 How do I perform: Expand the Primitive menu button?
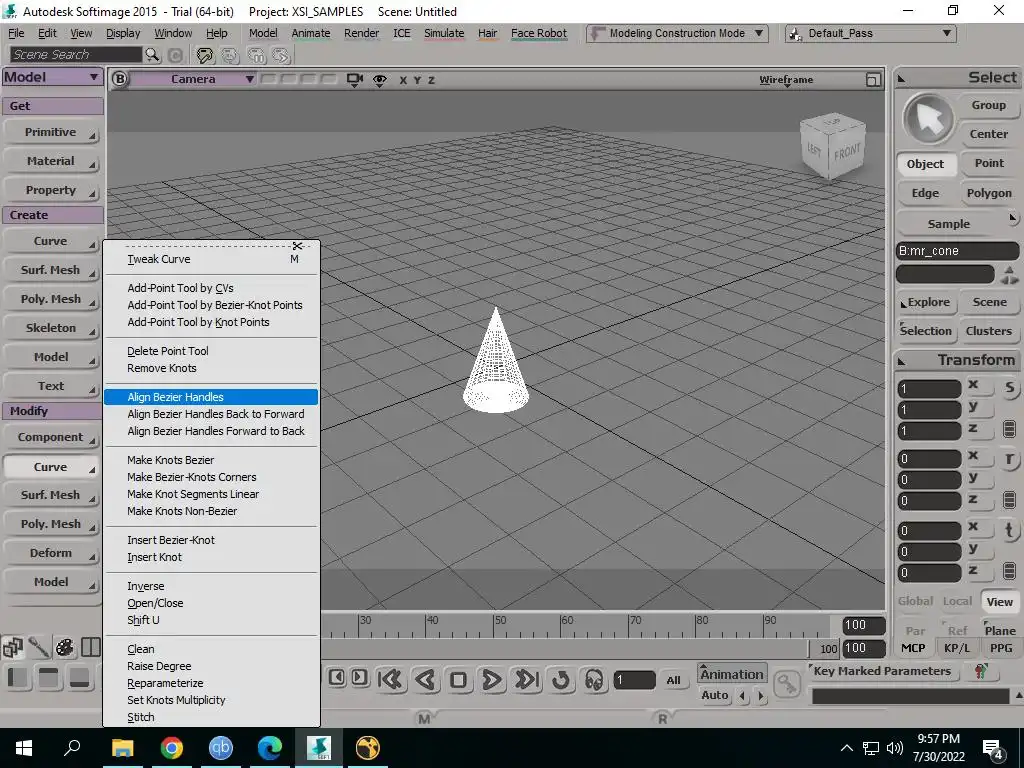coord(52,133)
